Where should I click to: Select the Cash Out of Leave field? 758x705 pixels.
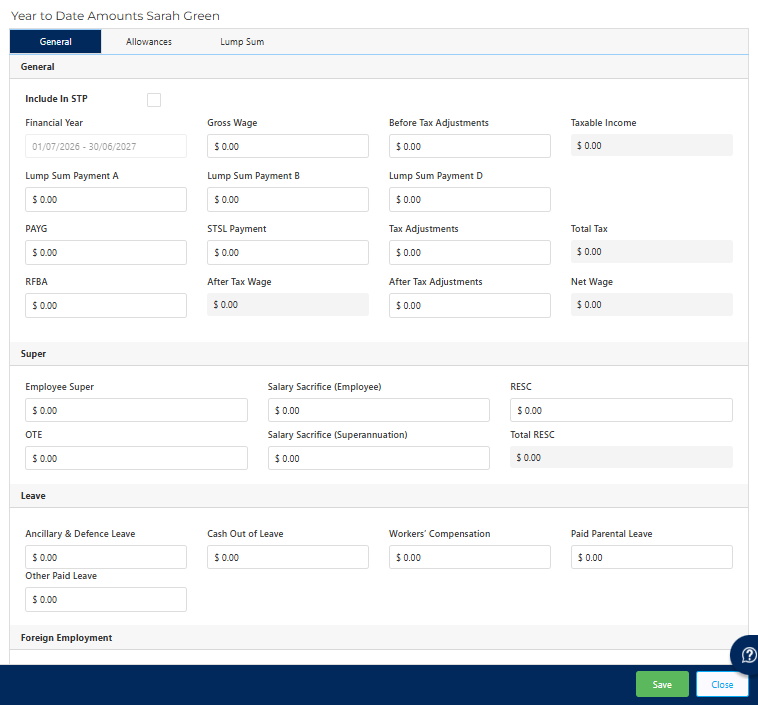(288, 557)
